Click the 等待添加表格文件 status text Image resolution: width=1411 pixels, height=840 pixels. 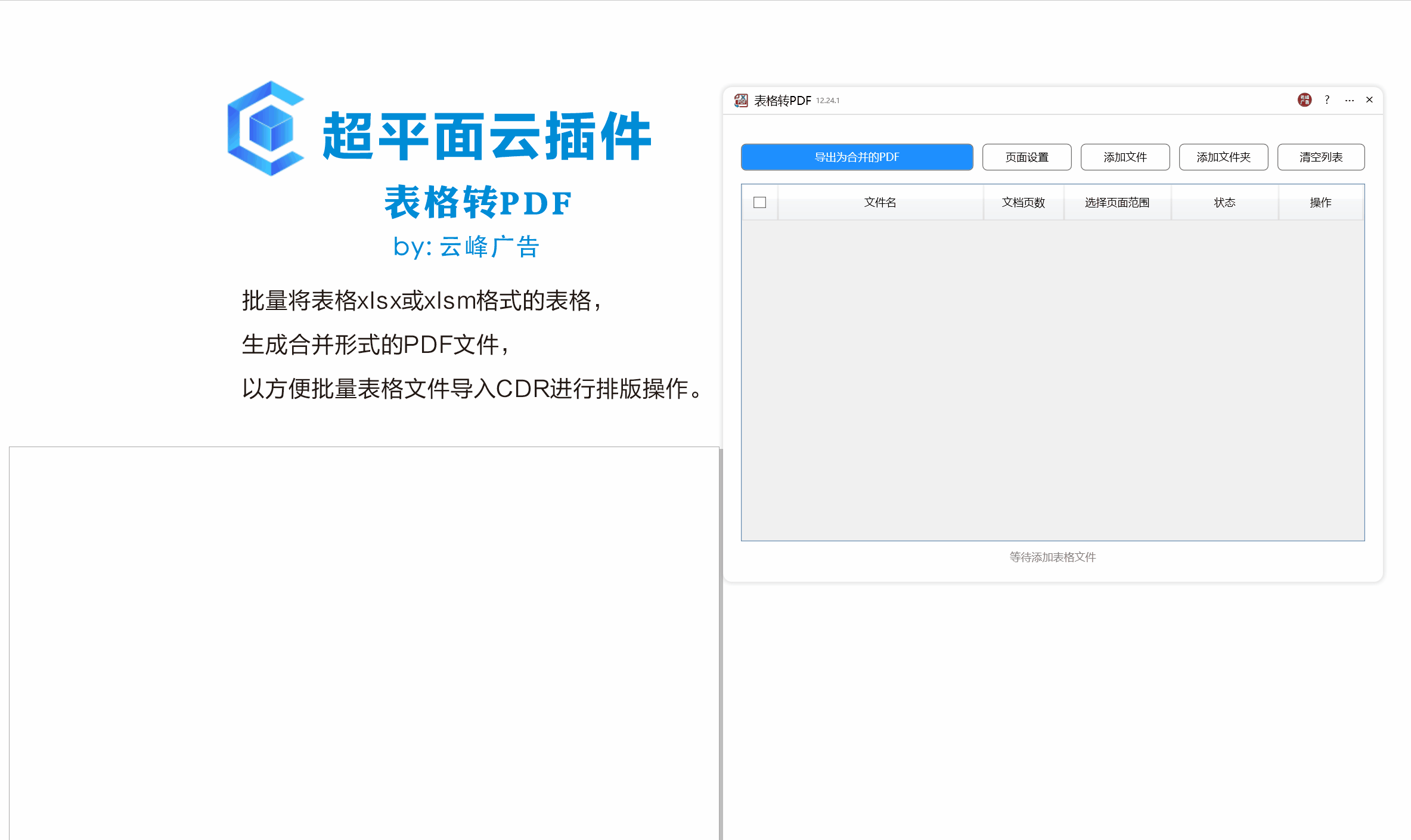[x=1052, y=557]
